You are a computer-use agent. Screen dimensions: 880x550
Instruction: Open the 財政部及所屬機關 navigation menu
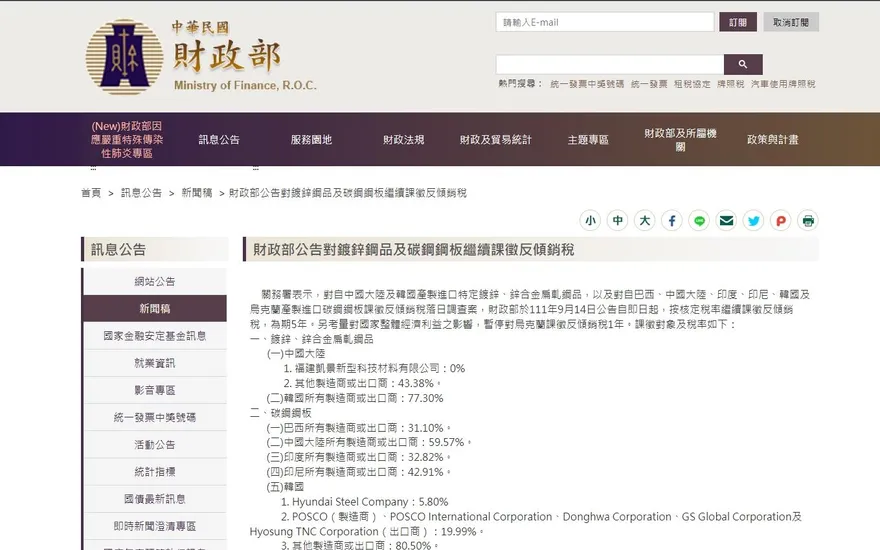click(680, 140)
